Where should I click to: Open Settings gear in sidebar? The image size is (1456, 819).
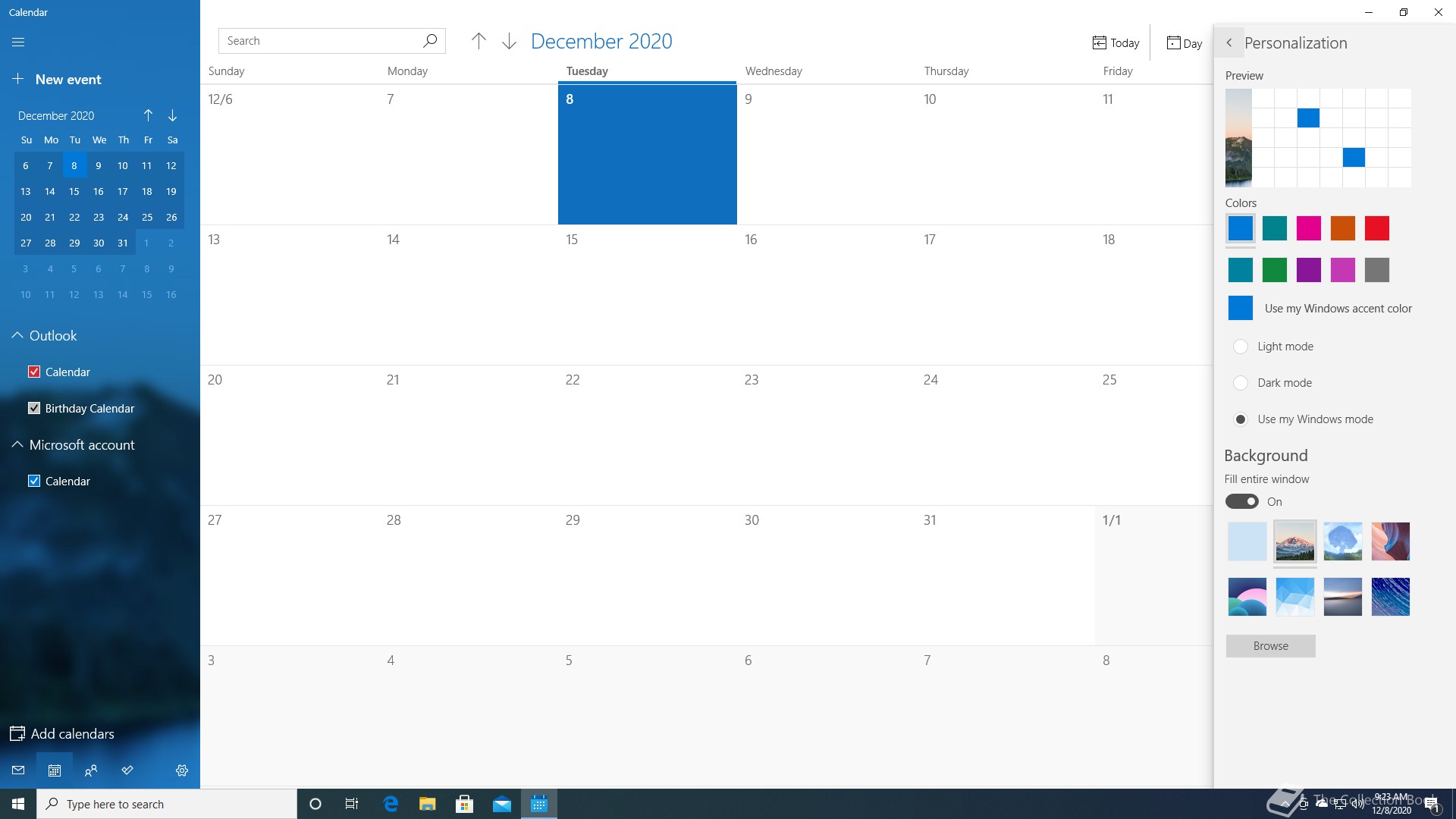(182, 770)
